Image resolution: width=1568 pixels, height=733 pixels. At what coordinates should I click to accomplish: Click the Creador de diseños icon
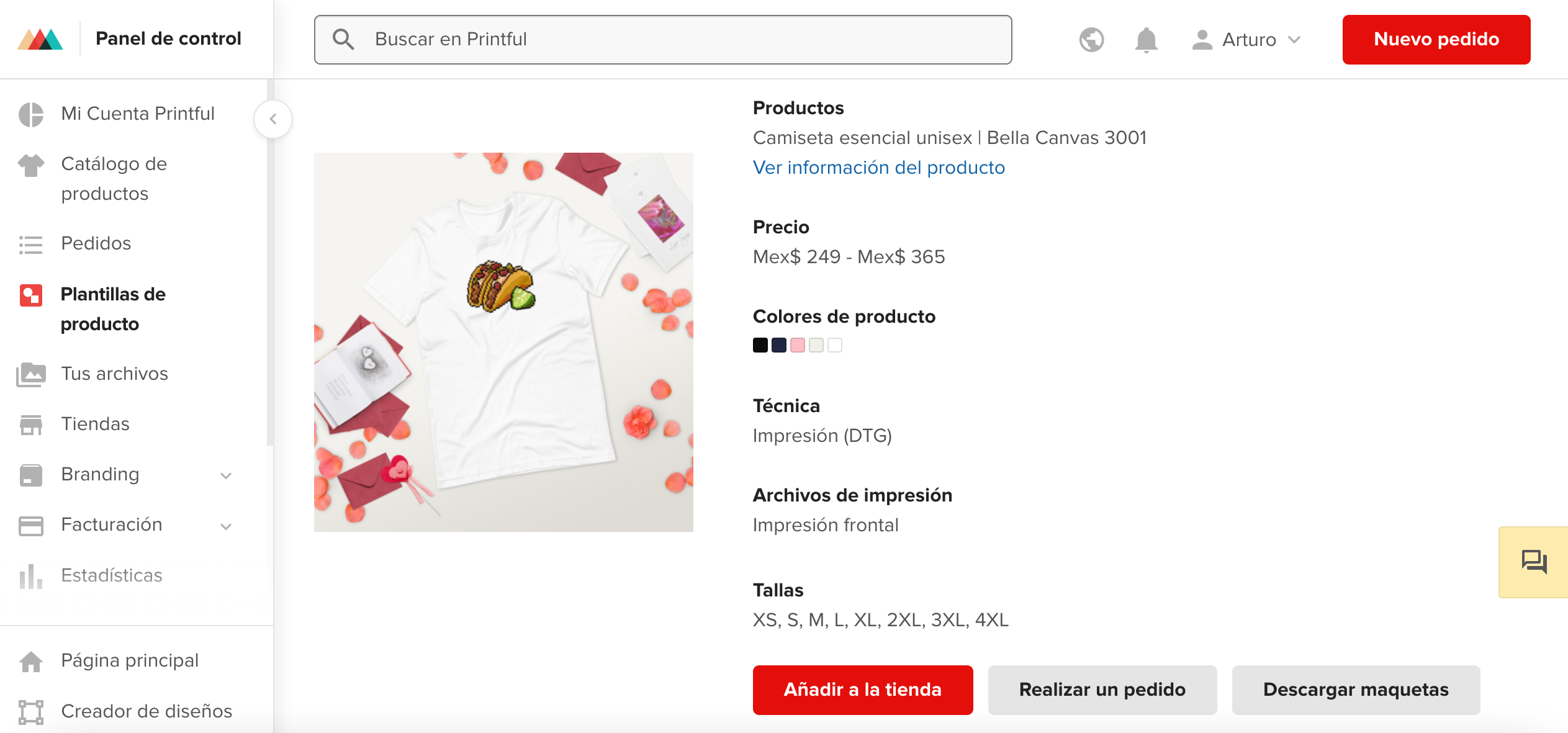tap(31, 711)
